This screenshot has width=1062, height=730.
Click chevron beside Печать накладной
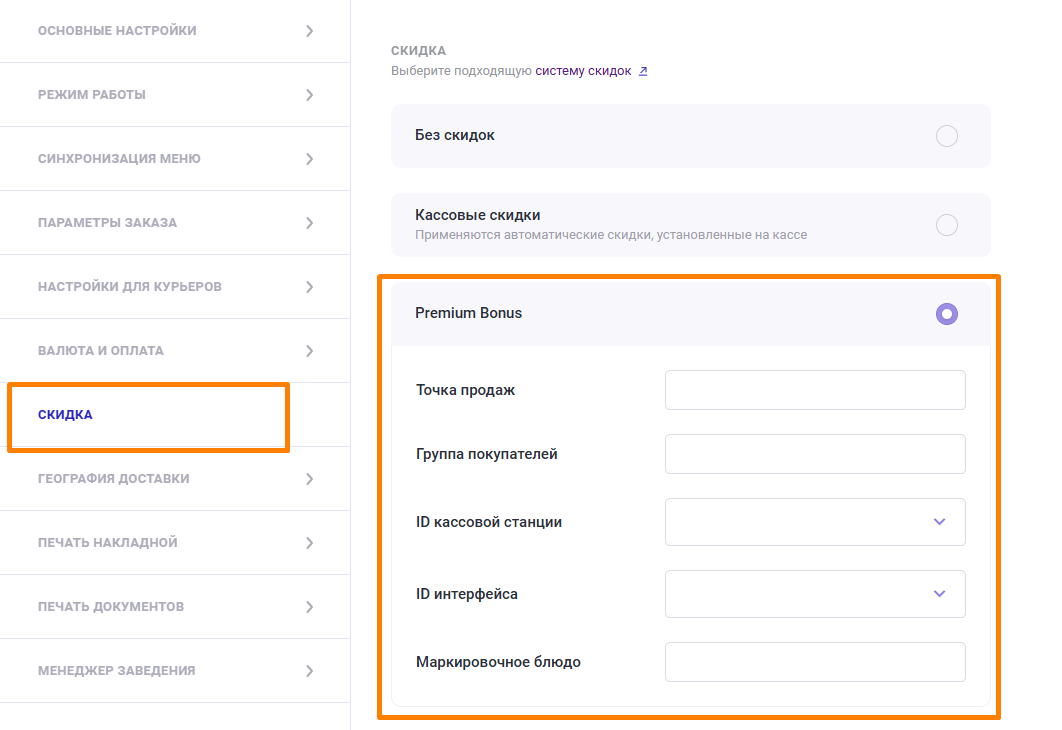[x=309, y=543]
